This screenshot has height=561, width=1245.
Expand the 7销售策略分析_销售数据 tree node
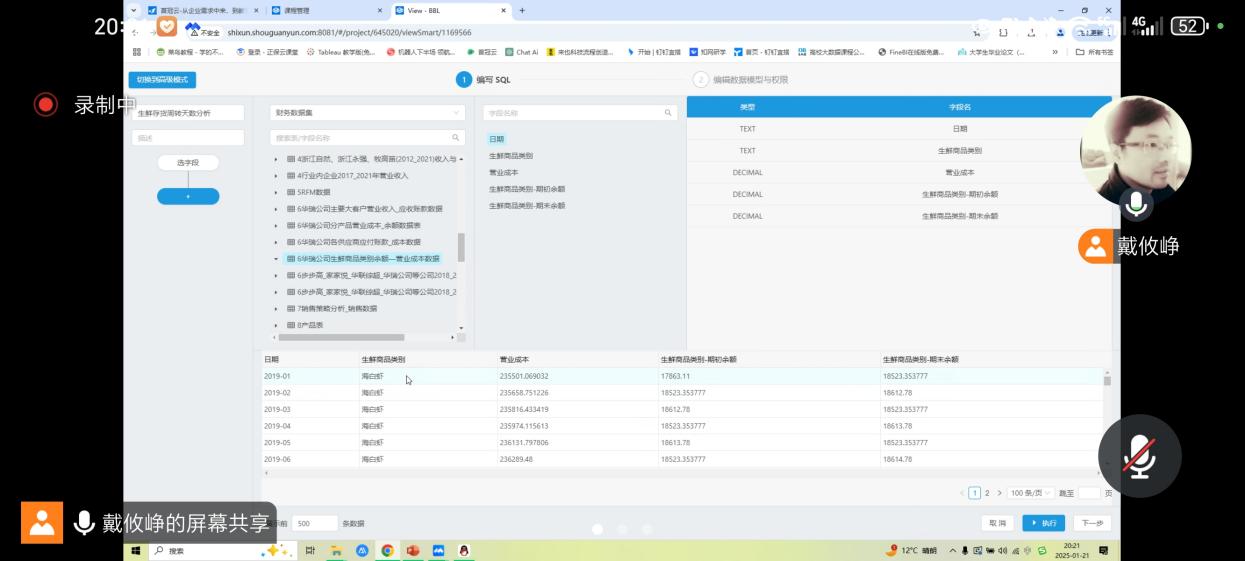pos(277,309)
